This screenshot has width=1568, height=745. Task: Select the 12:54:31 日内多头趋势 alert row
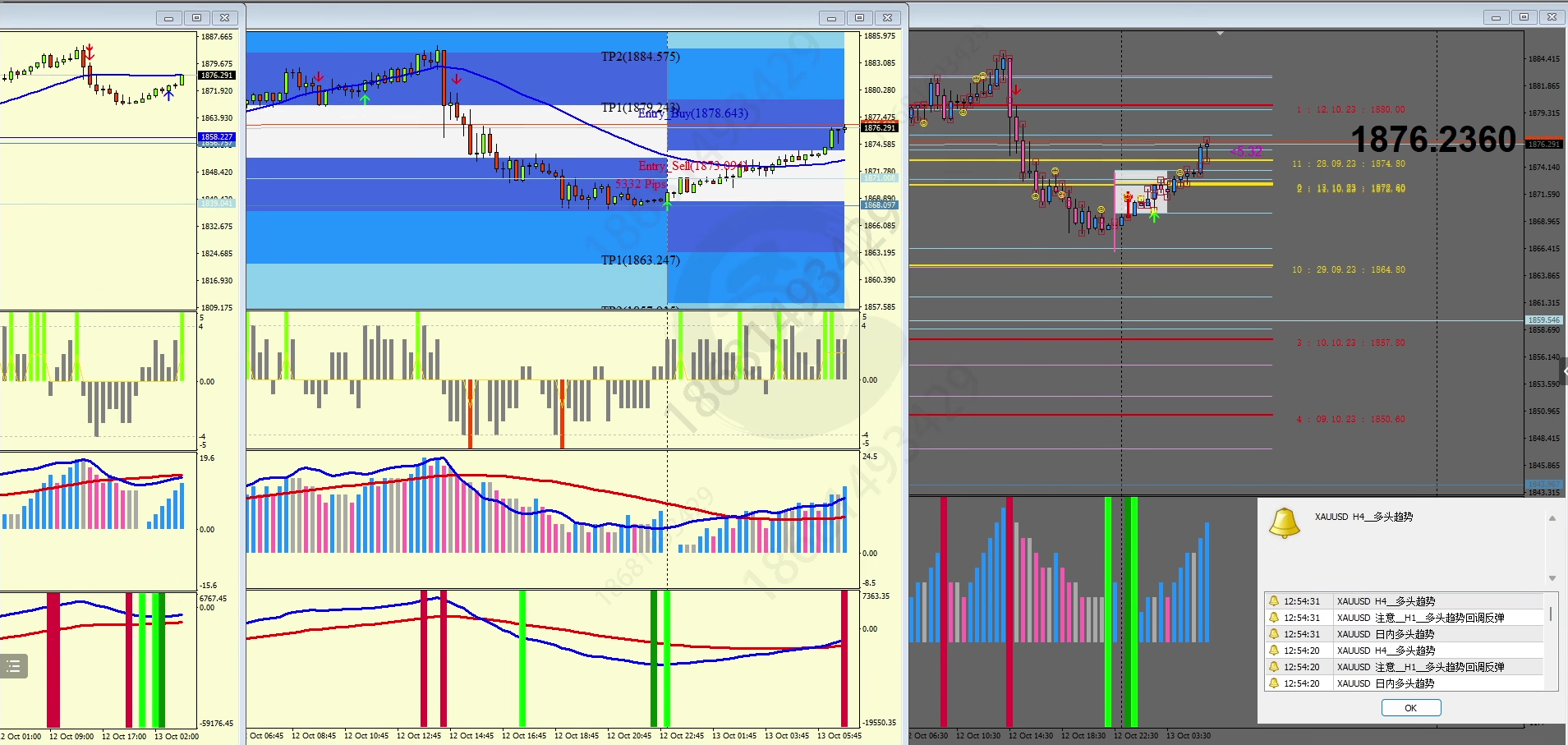[1404, 634]
